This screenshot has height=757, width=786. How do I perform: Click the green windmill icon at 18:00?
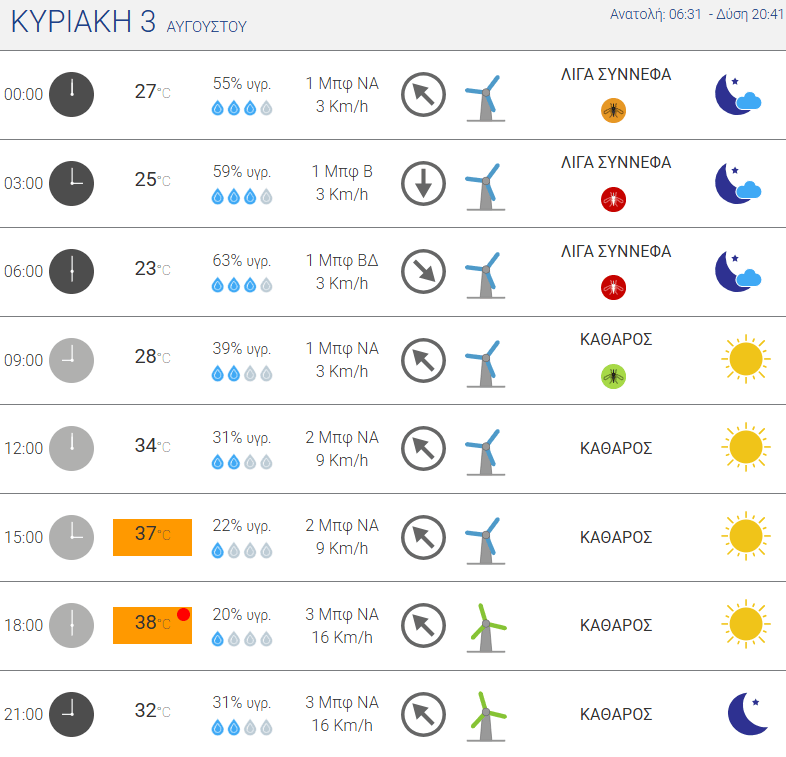click(x=486, y=627)
